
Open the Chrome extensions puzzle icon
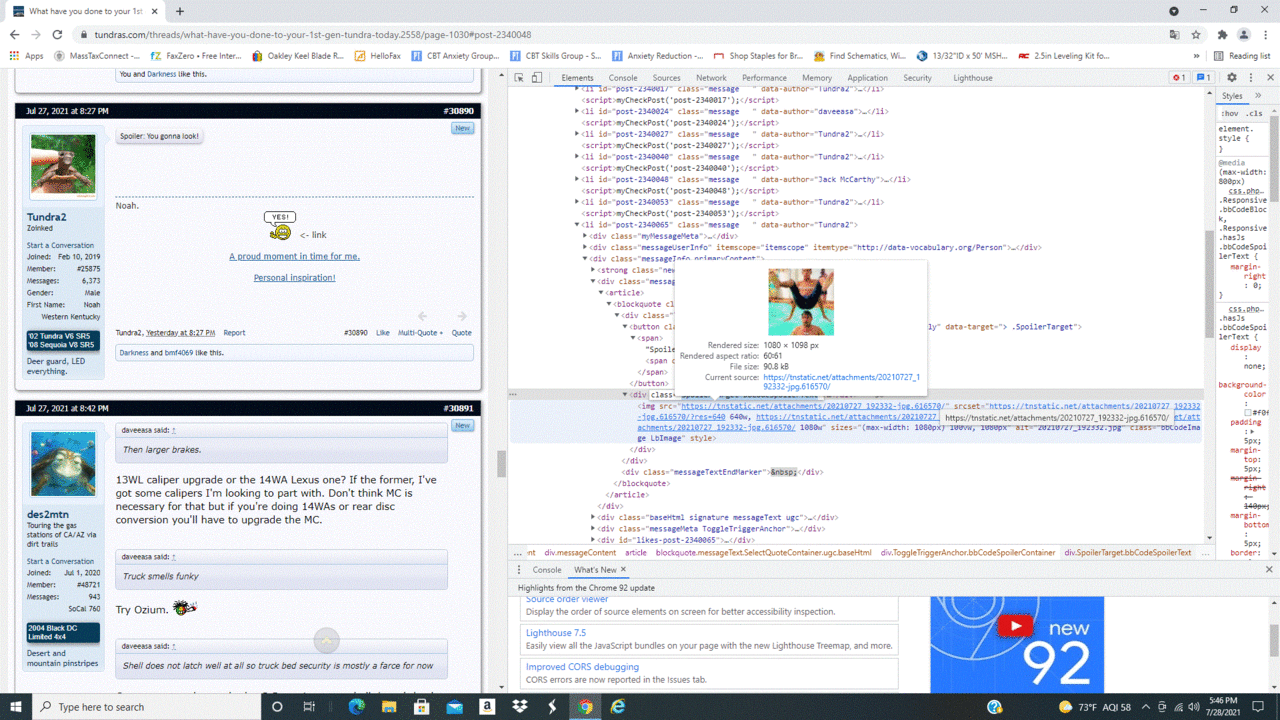tap(1222, 34)
